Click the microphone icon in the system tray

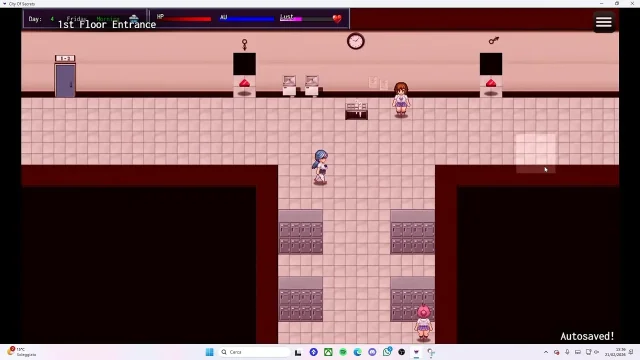pyautogui.click(x=567, y=352)
